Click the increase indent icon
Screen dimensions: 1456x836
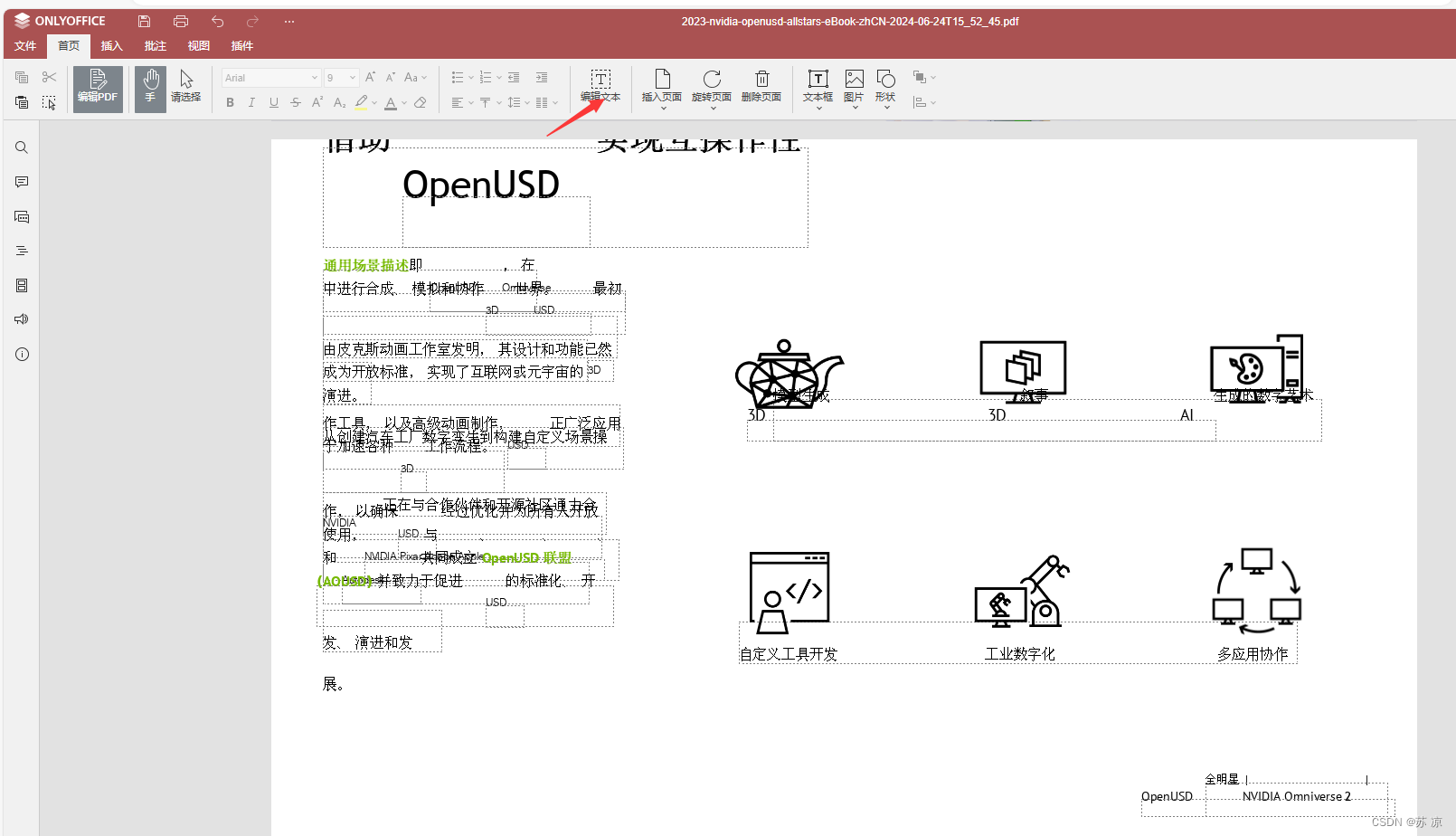(x=542, y=78)
